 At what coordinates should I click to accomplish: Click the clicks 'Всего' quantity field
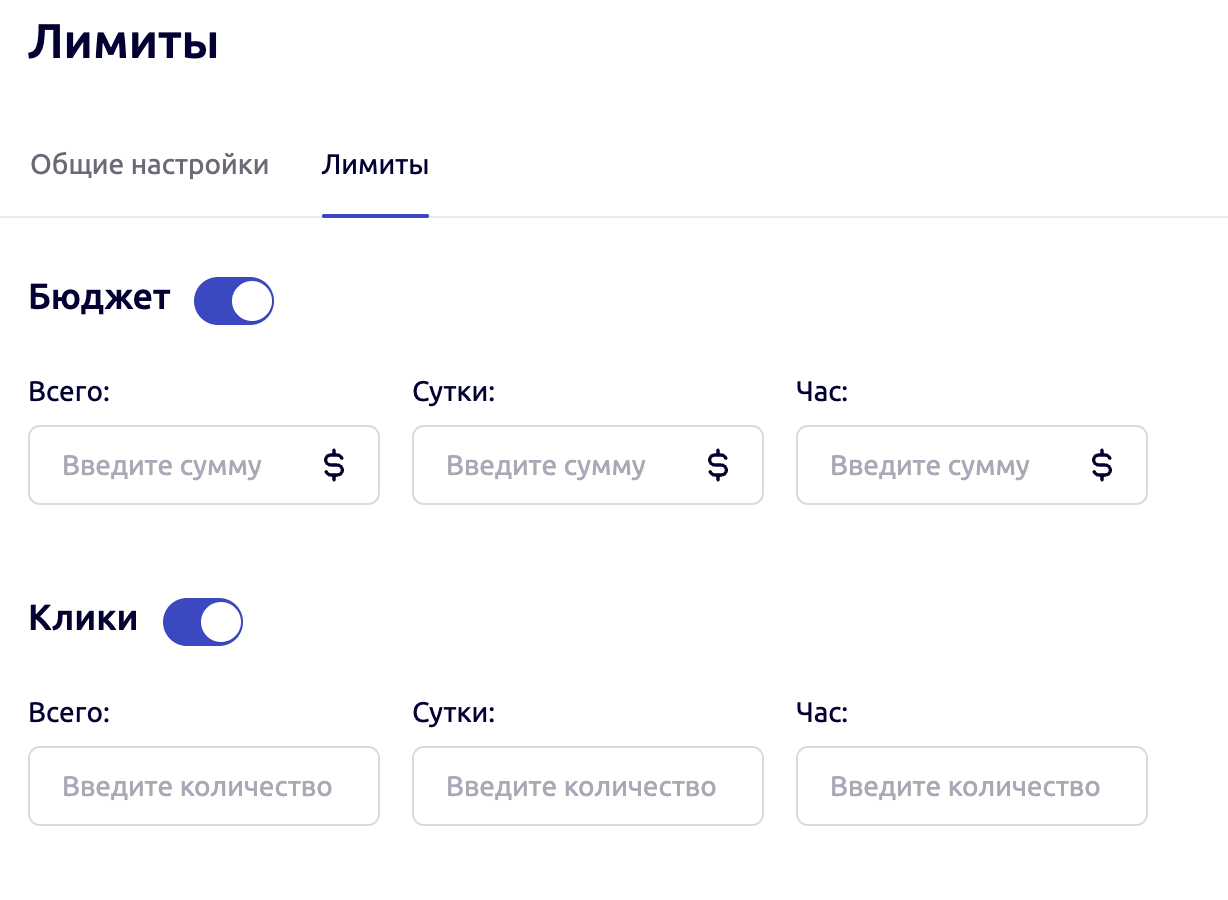[204, 786]
